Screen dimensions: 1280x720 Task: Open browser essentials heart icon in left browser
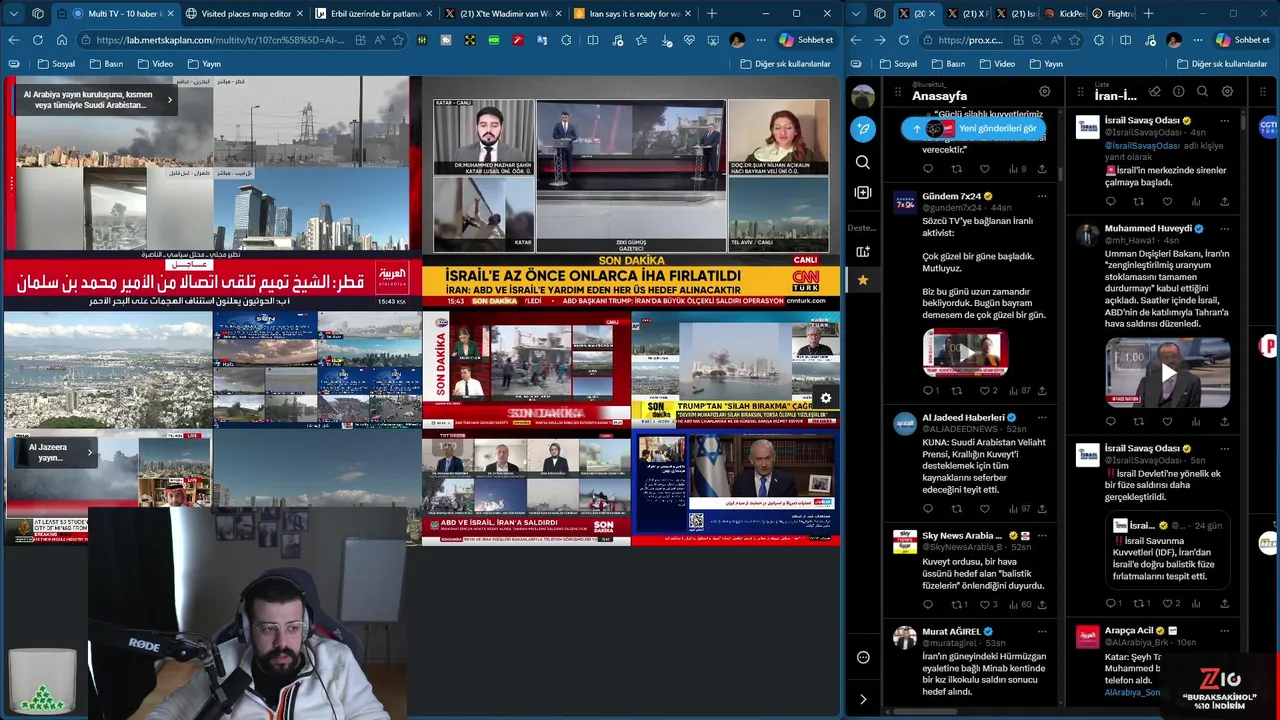click(x=689, y=40)
